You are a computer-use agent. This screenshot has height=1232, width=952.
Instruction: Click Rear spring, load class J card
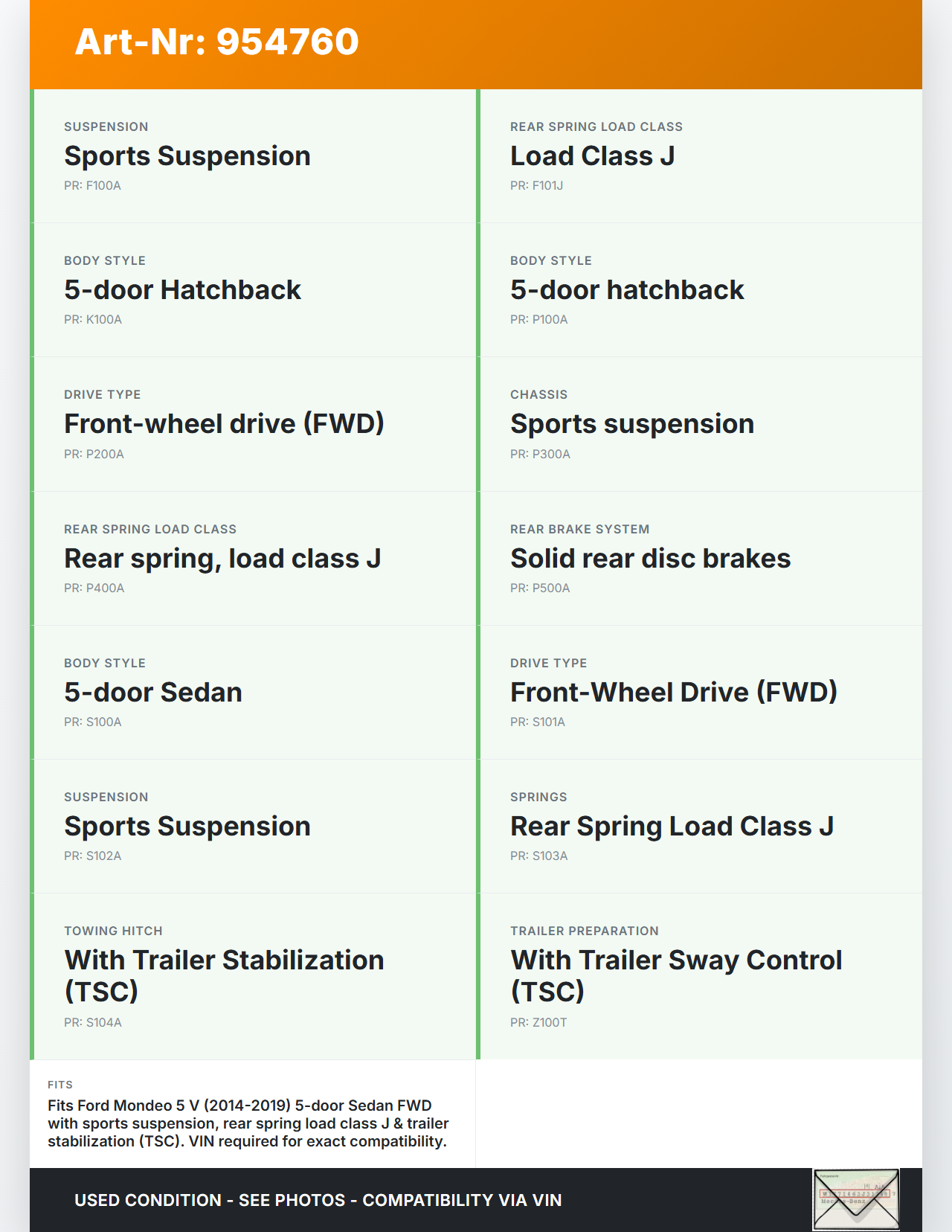(253, 558)
